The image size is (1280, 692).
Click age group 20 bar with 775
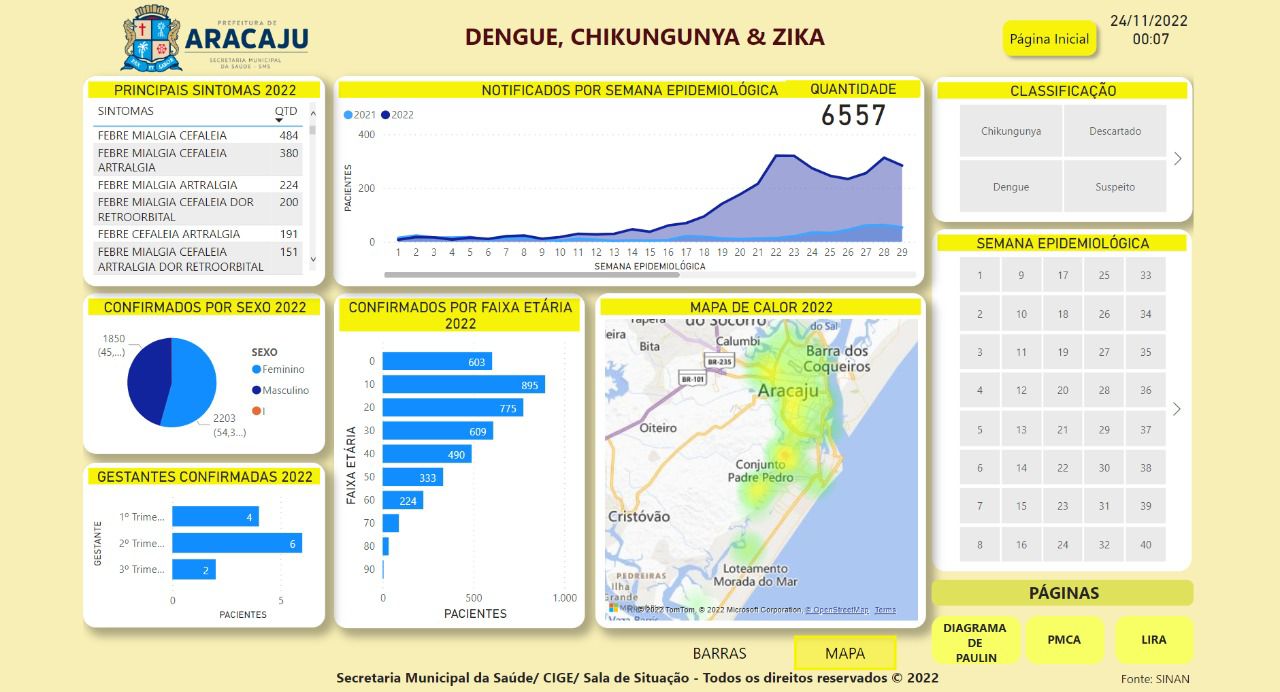pos(452,407)
